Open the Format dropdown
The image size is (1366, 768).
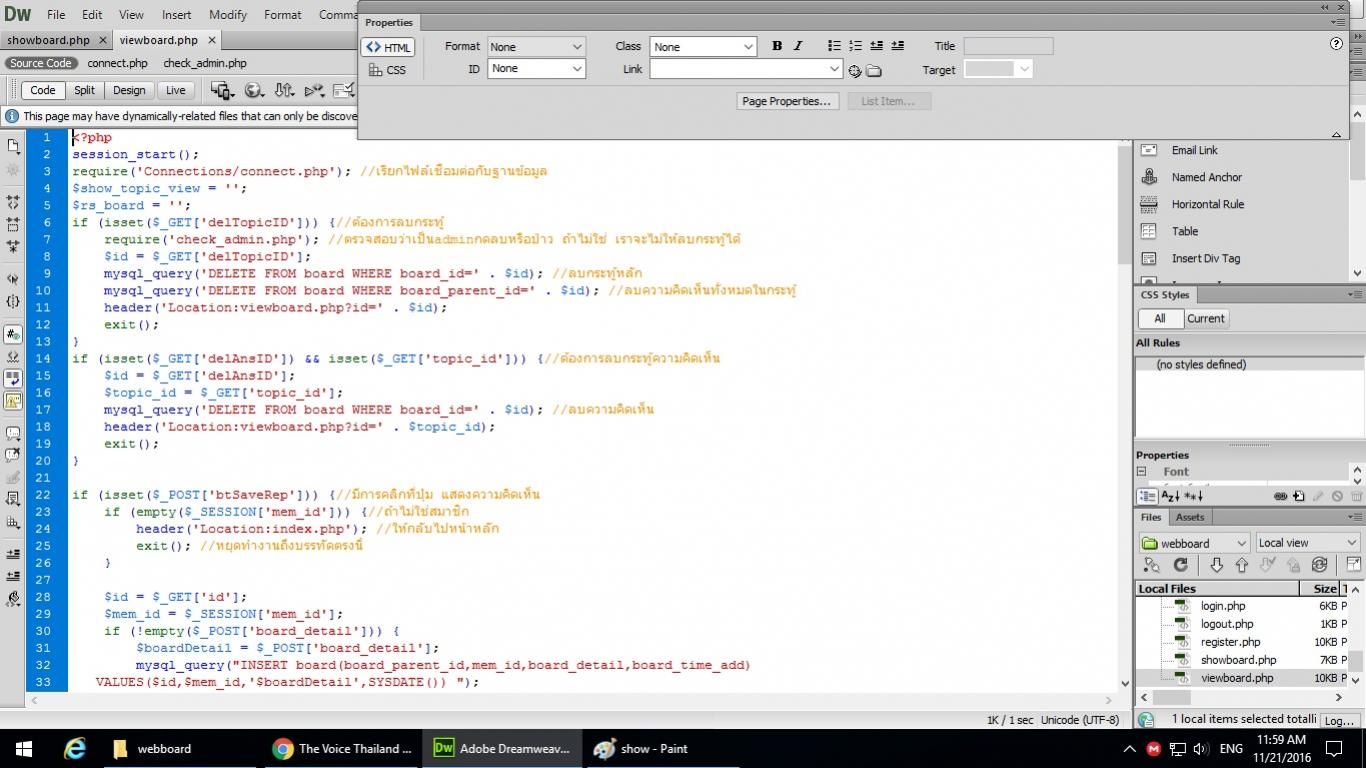coord(536,47)
